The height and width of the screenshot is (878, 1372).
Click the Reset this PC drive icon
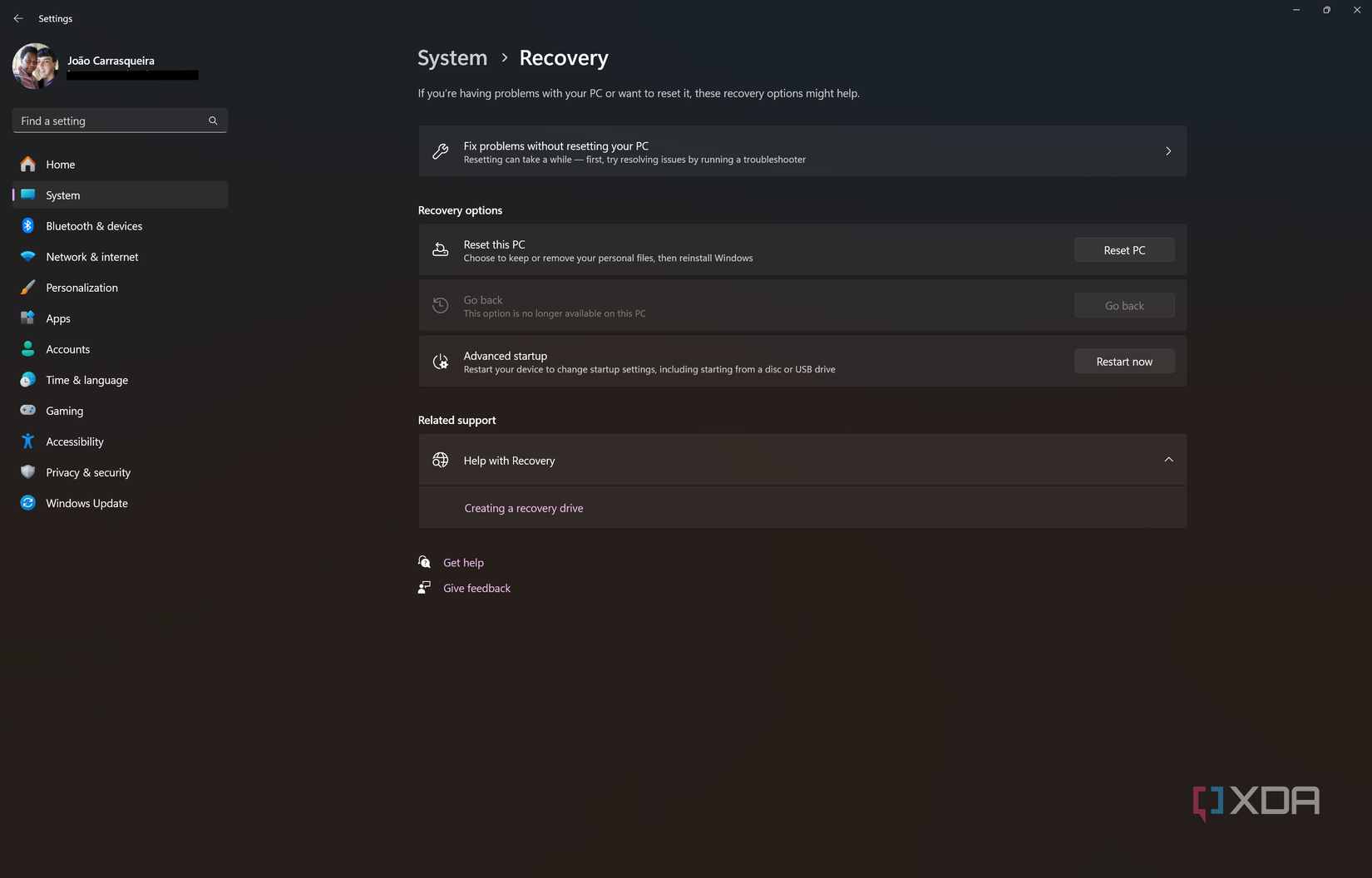tap(441, 249)
